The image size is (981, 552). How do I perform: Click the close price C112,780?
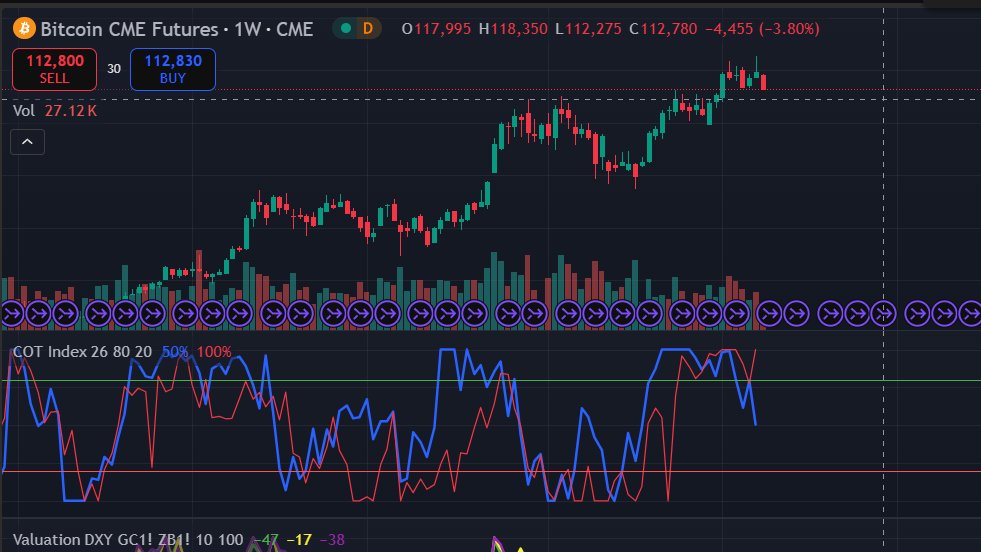pos(663,29)
